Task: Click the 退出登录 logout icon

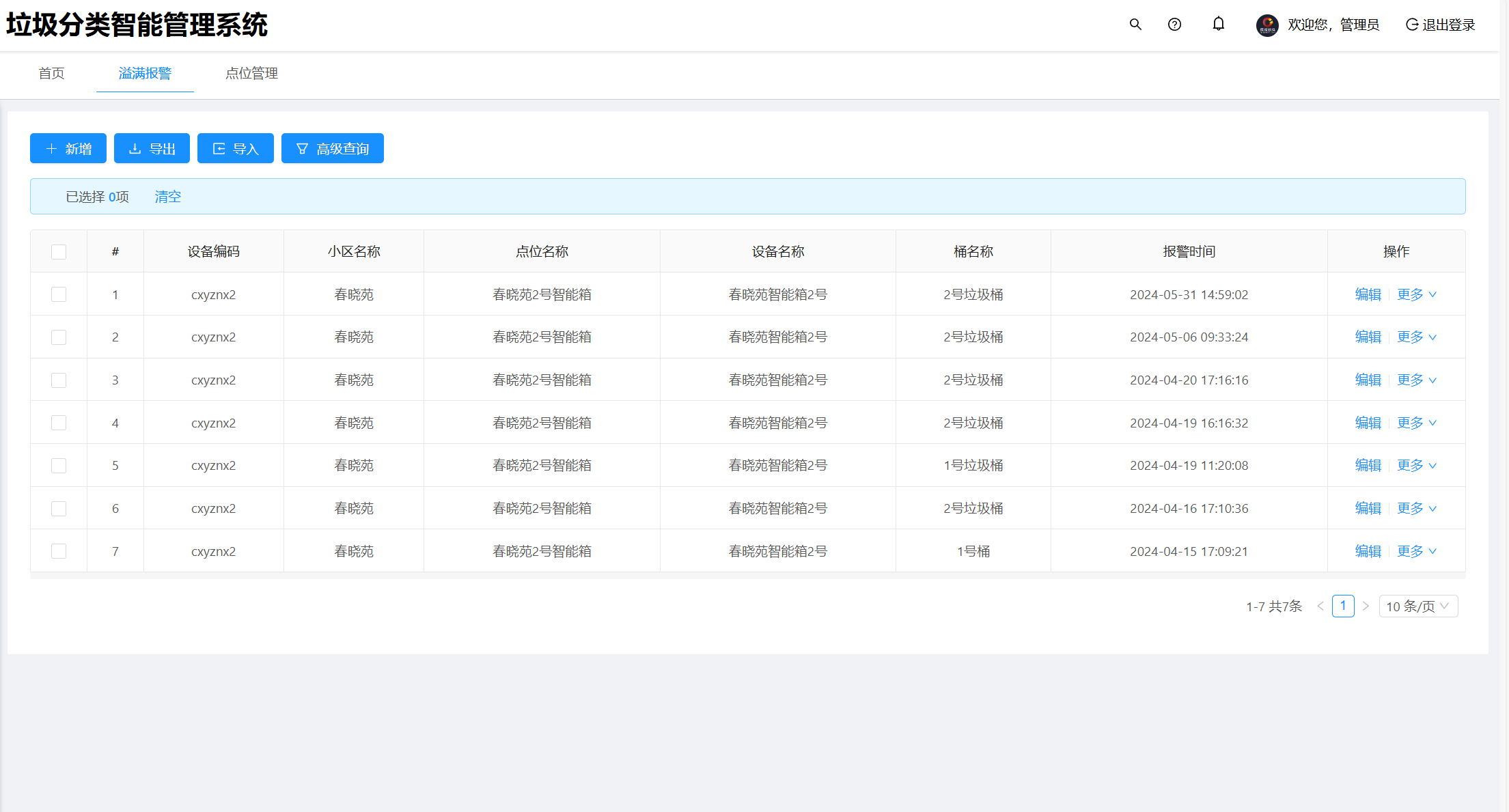Action: pos(1412,25)
